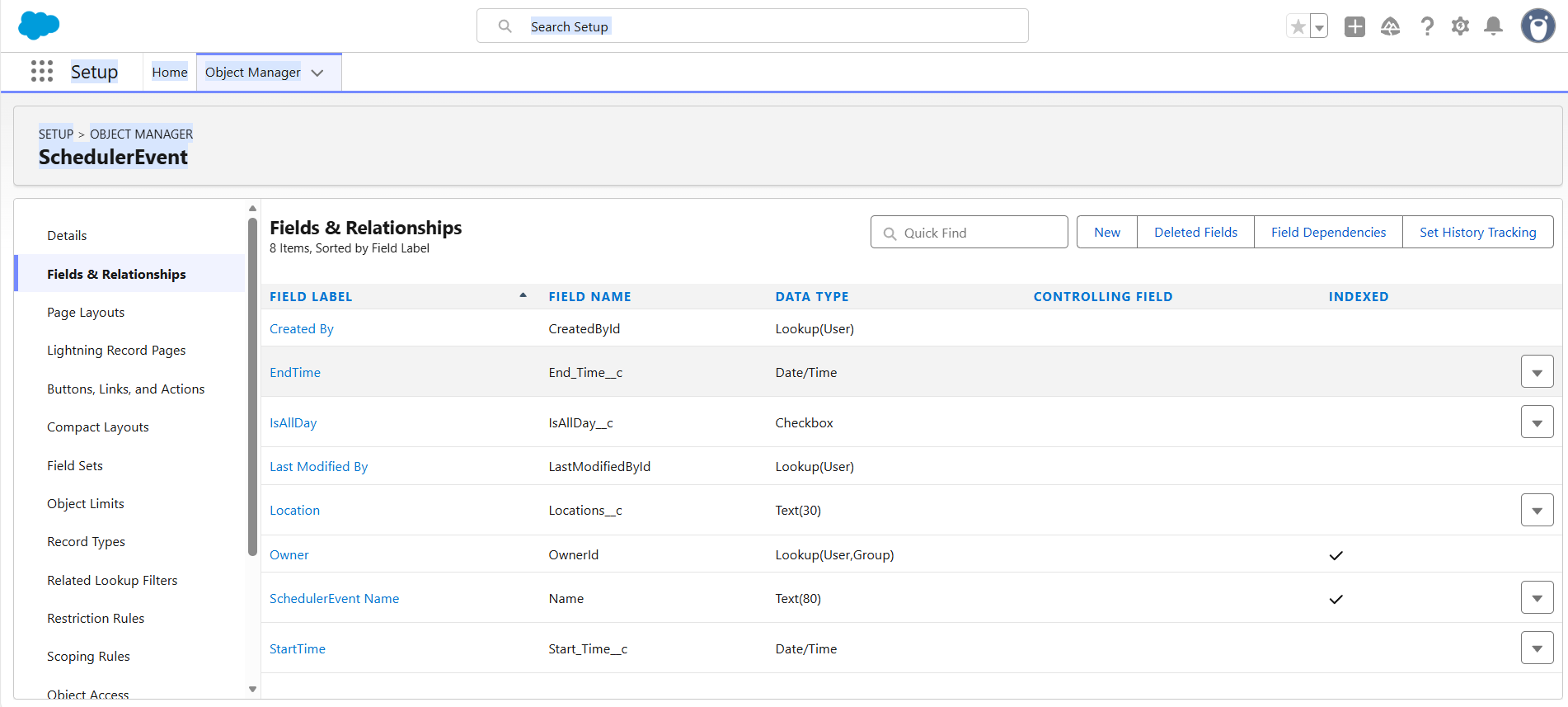This screenshot has height=707, width=1568.
Task: Sort by DATA TYPE column header
Action: (812, 297)
